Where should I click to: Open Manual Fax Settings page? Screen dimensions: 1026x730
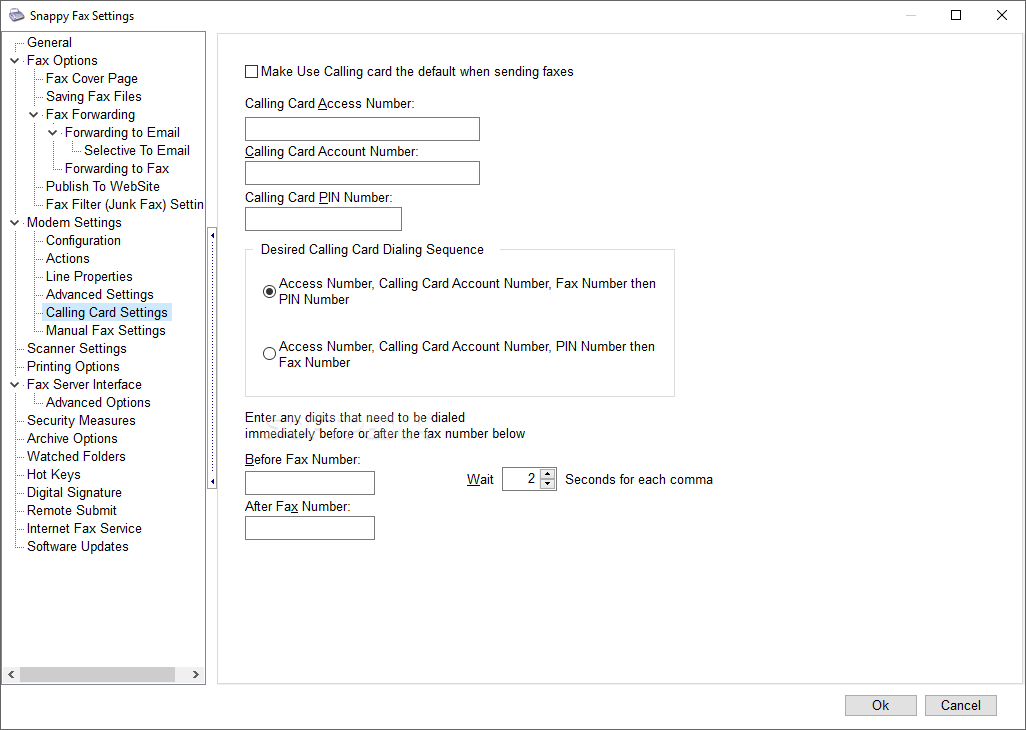105,330
